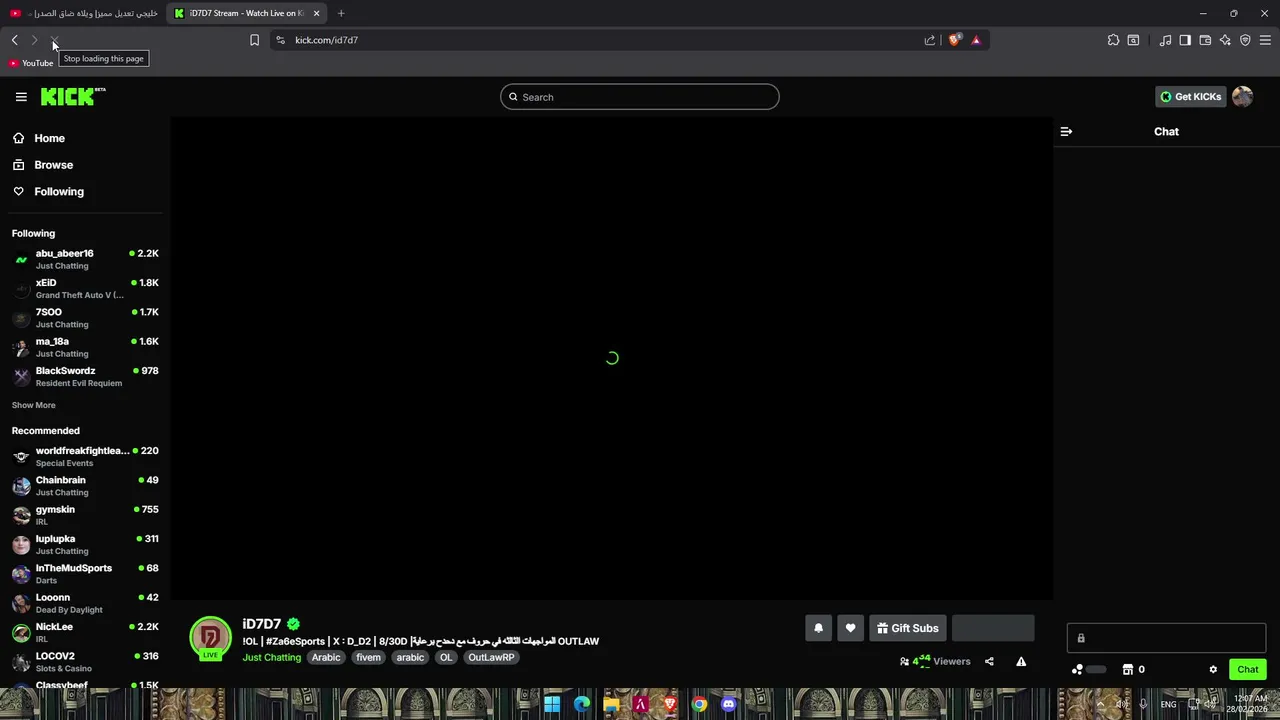Open site settings icon before kick.com URL
Image resolution: width=1280 pixels, height=720 pixels.
coord(280,40)
